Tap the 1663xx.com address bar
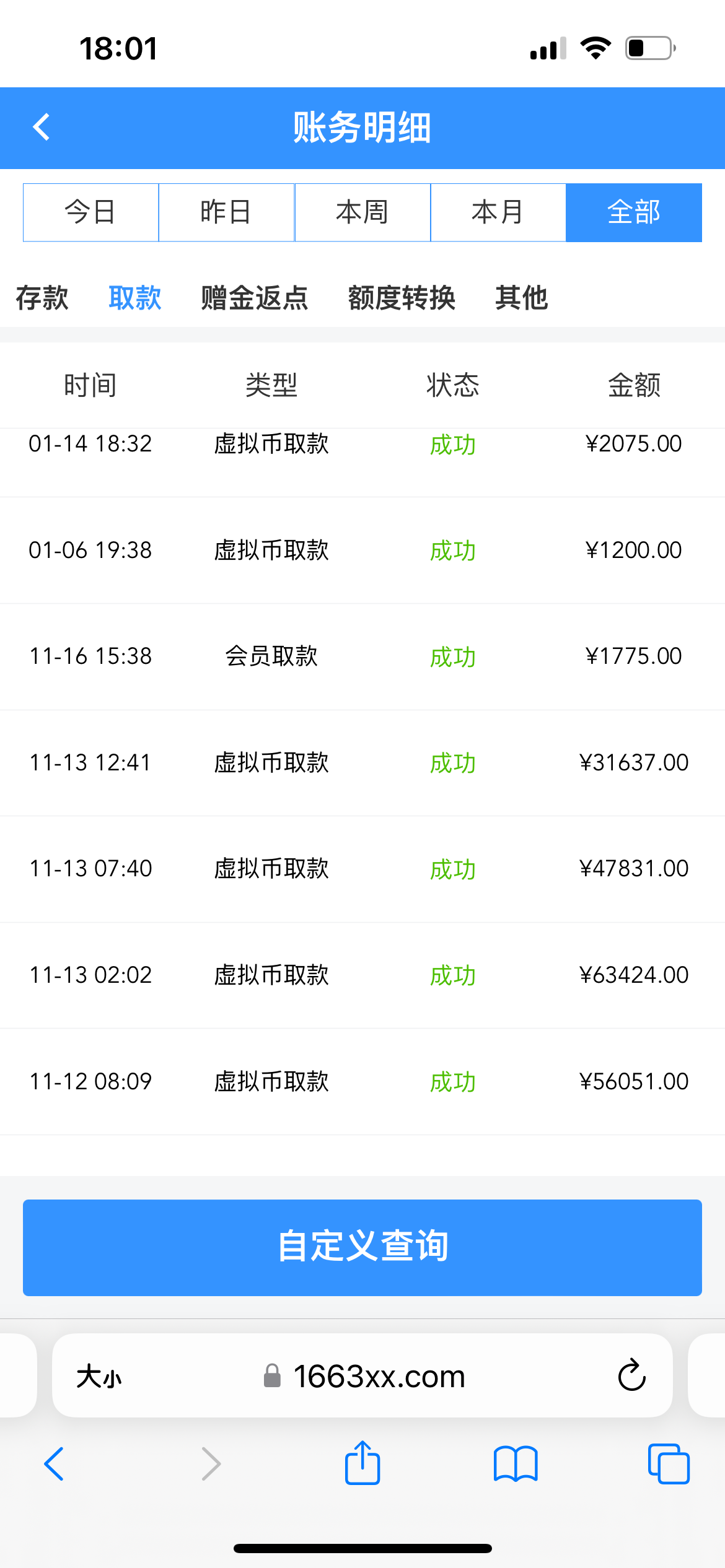This screenshot has width=725, height=1568. pyautogui.click(x=379, y=1376)
